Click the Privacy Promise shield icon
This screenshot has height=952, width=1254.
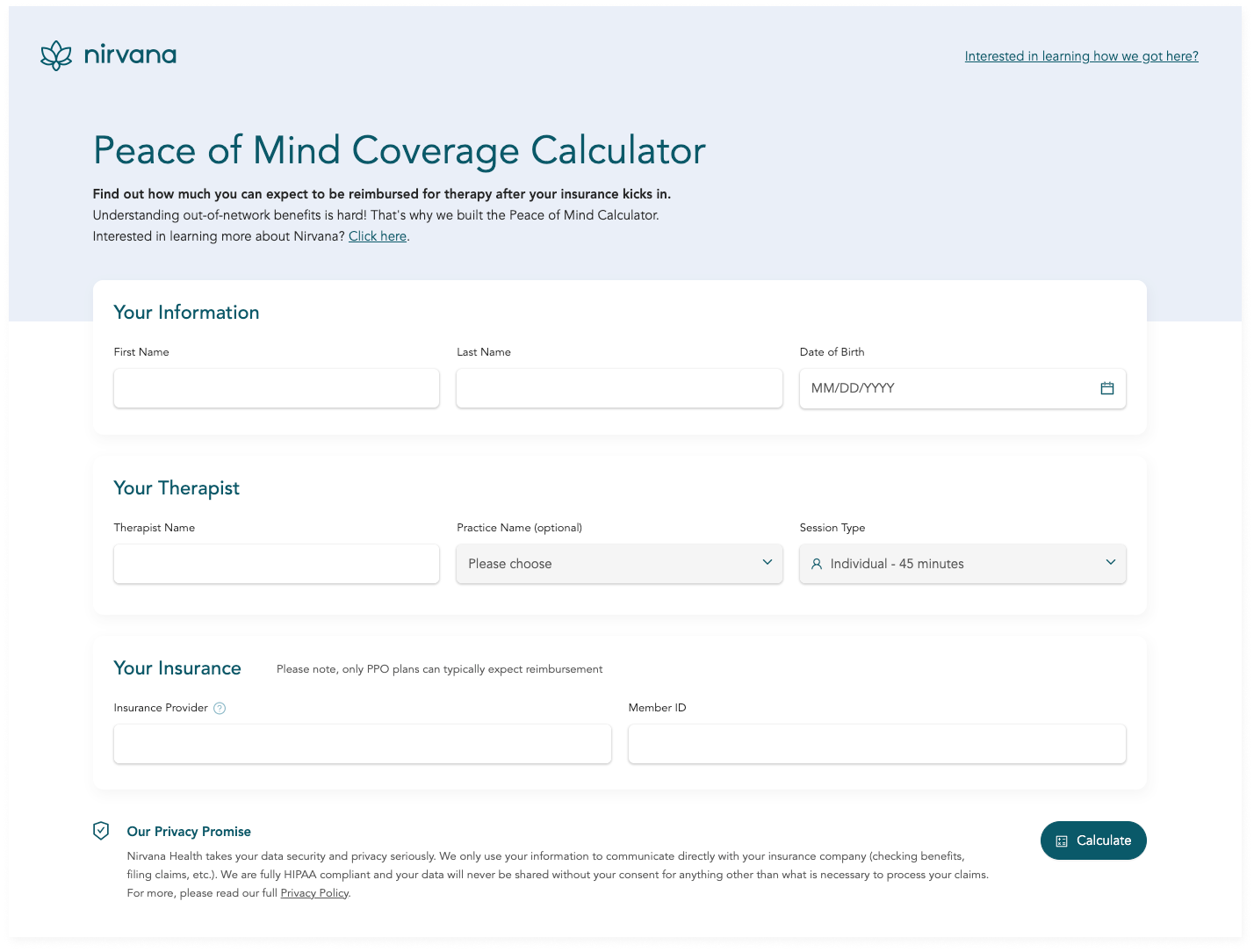coord(101,831)
